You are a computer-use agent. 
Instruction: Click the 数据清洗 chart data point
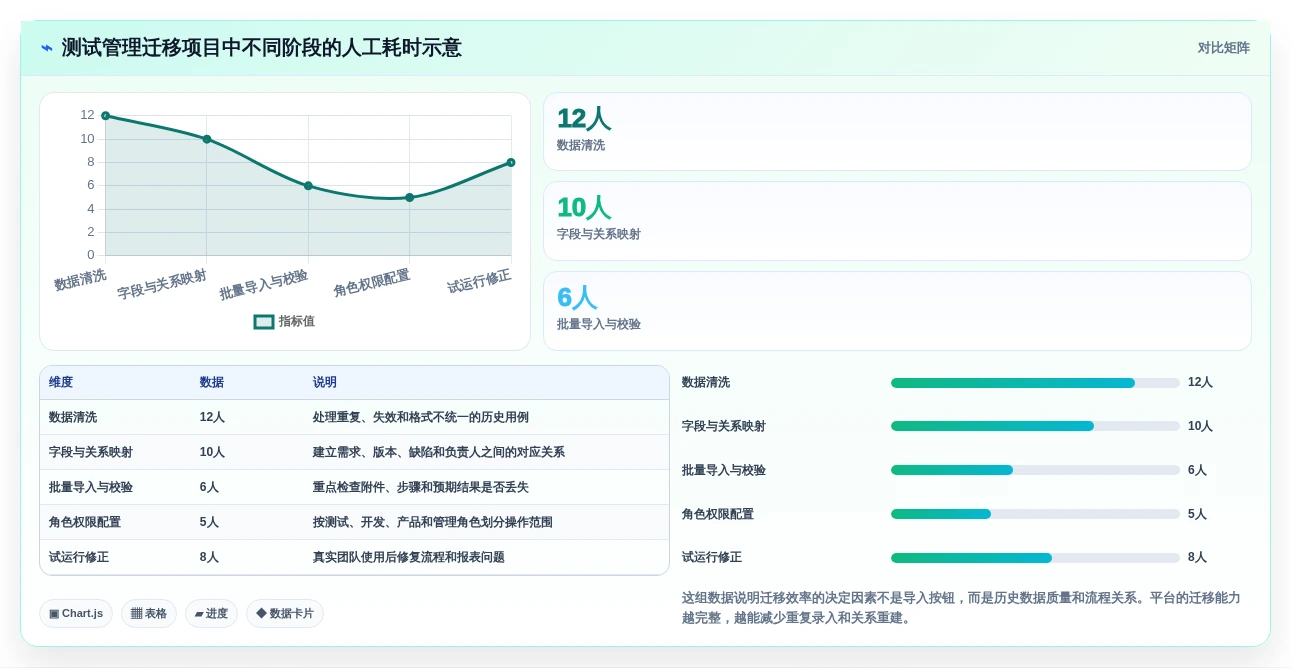pyautogui.click(x=105, y=116)
